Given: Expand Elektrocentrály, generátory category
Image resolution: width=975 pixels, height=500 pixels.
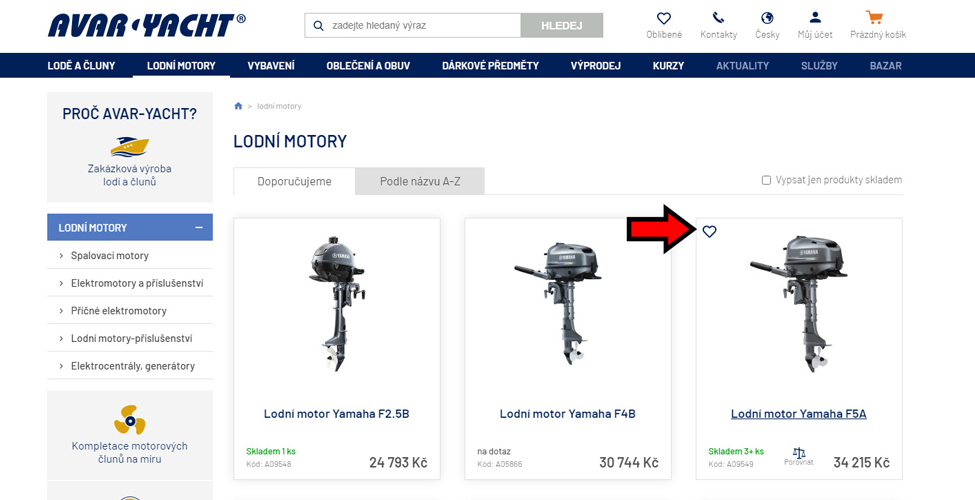Looking at the screenshot, I should [61, 366].
